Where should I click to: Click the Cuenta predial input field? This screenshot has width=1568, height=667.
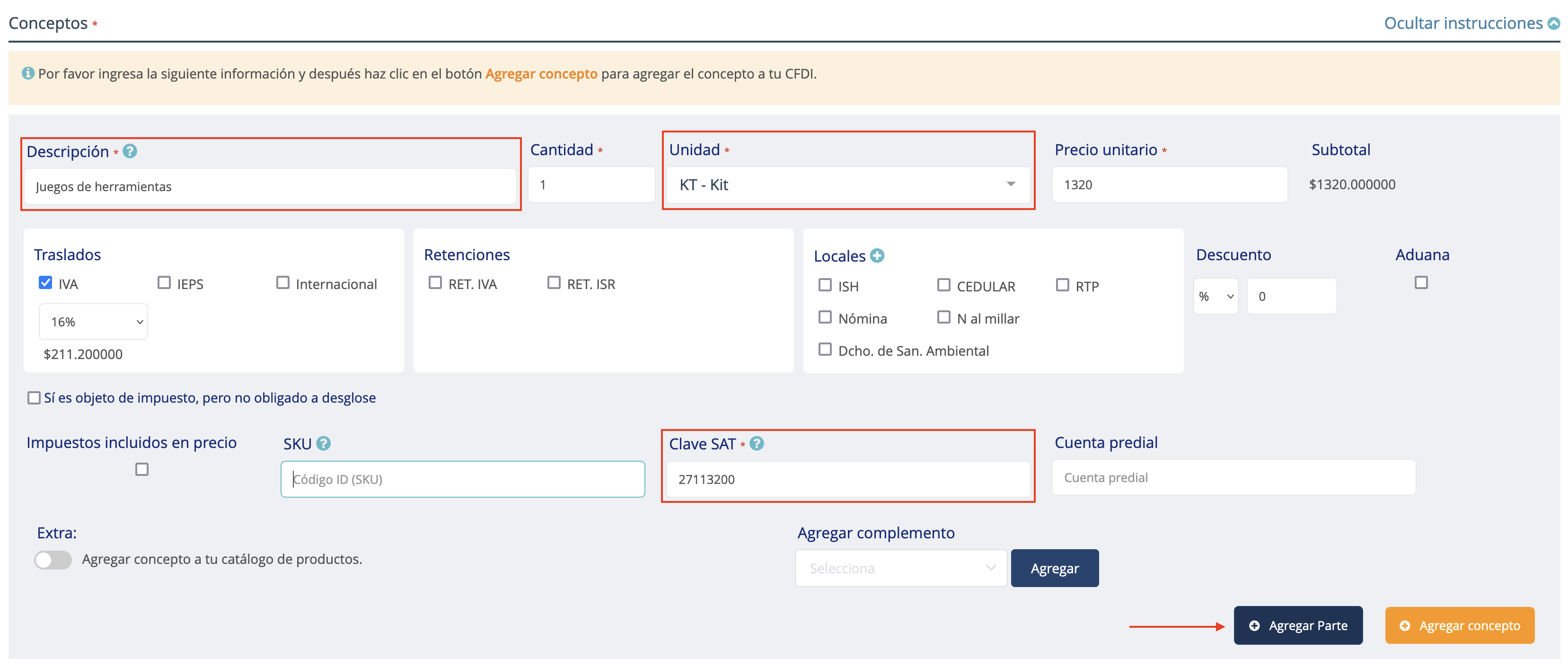(1234, 478)
